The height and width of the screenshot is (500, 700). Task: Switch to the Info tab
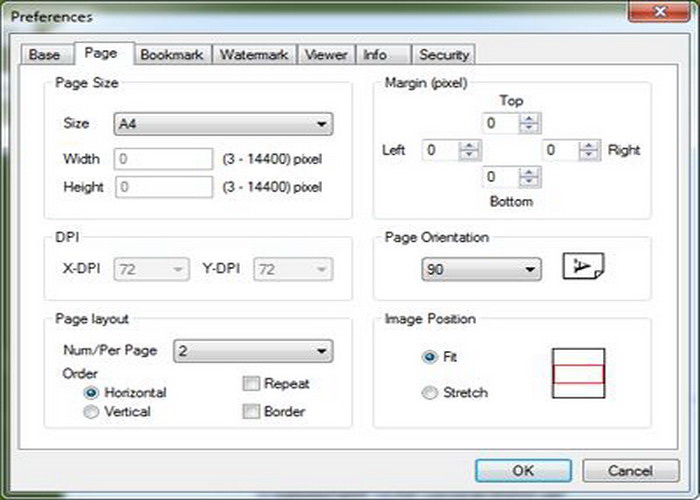pyautogui.click(x=383, y=55)
